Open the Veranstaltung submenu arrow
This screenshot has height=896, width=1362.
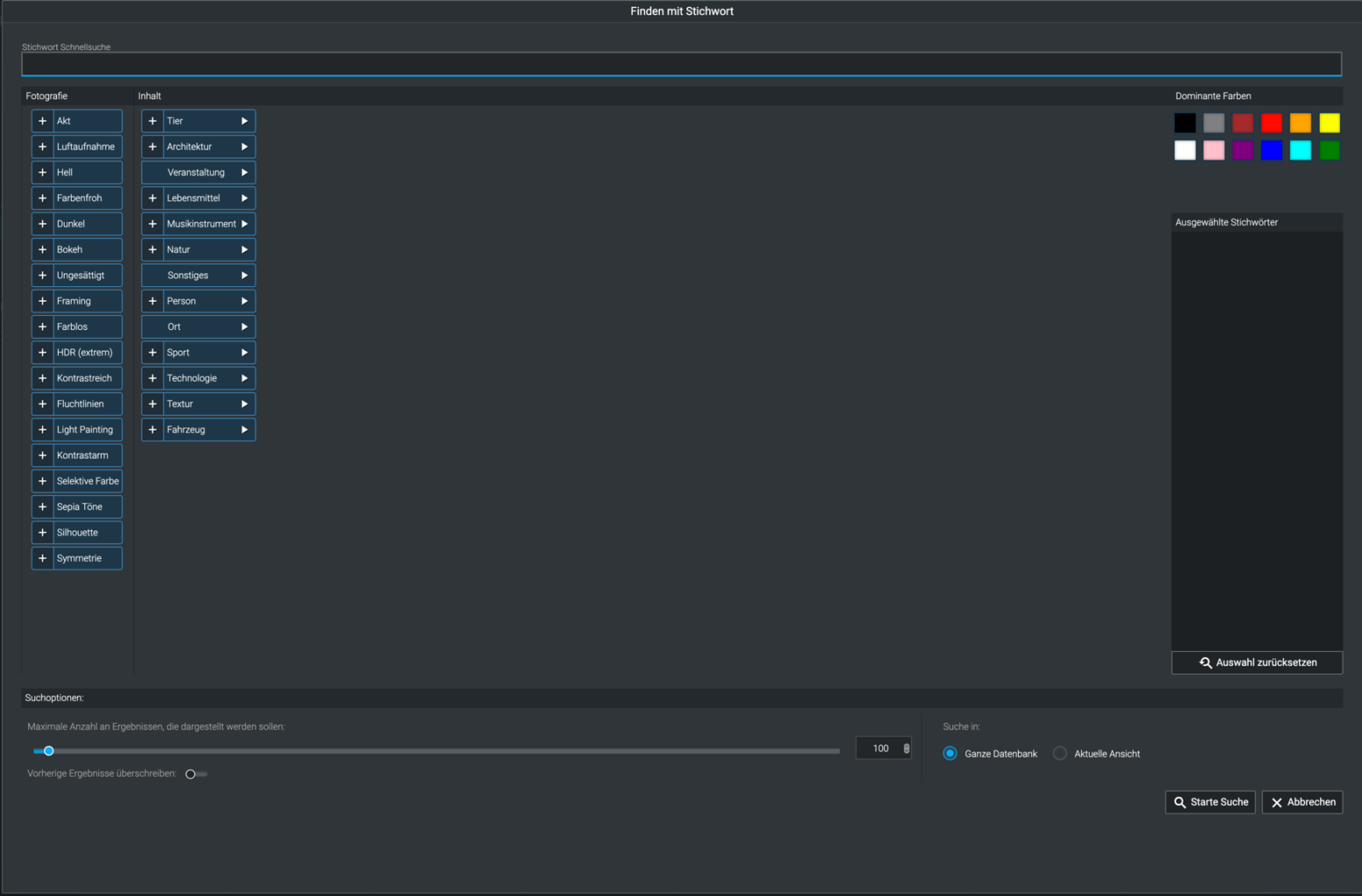[x=244, y=172]
